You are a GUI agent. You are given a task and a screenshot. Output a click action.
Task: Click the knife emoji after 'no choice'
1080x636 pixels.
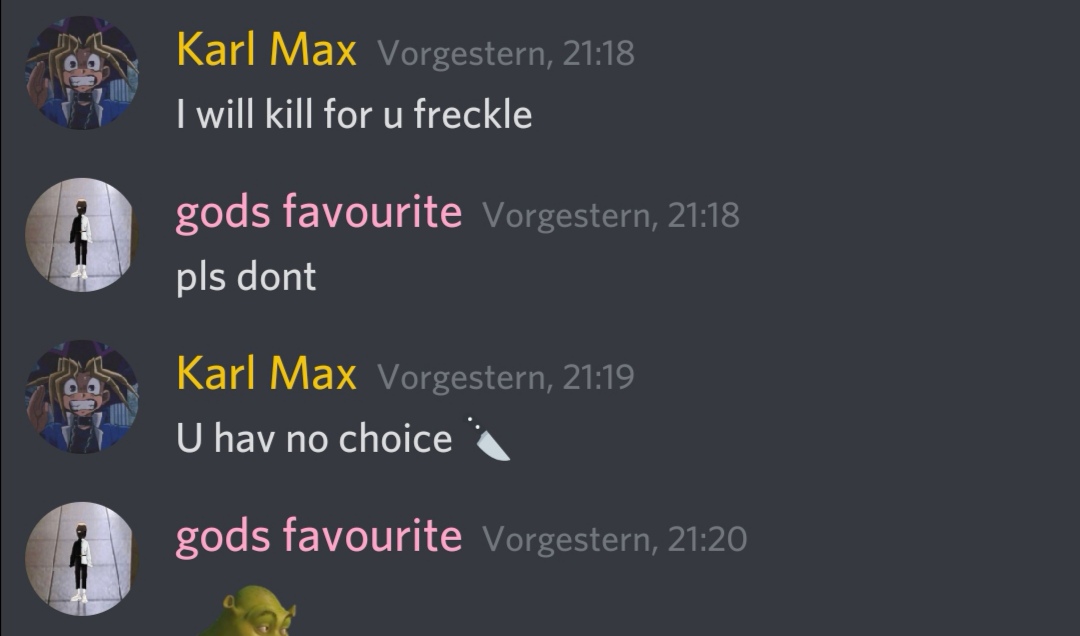488,438
